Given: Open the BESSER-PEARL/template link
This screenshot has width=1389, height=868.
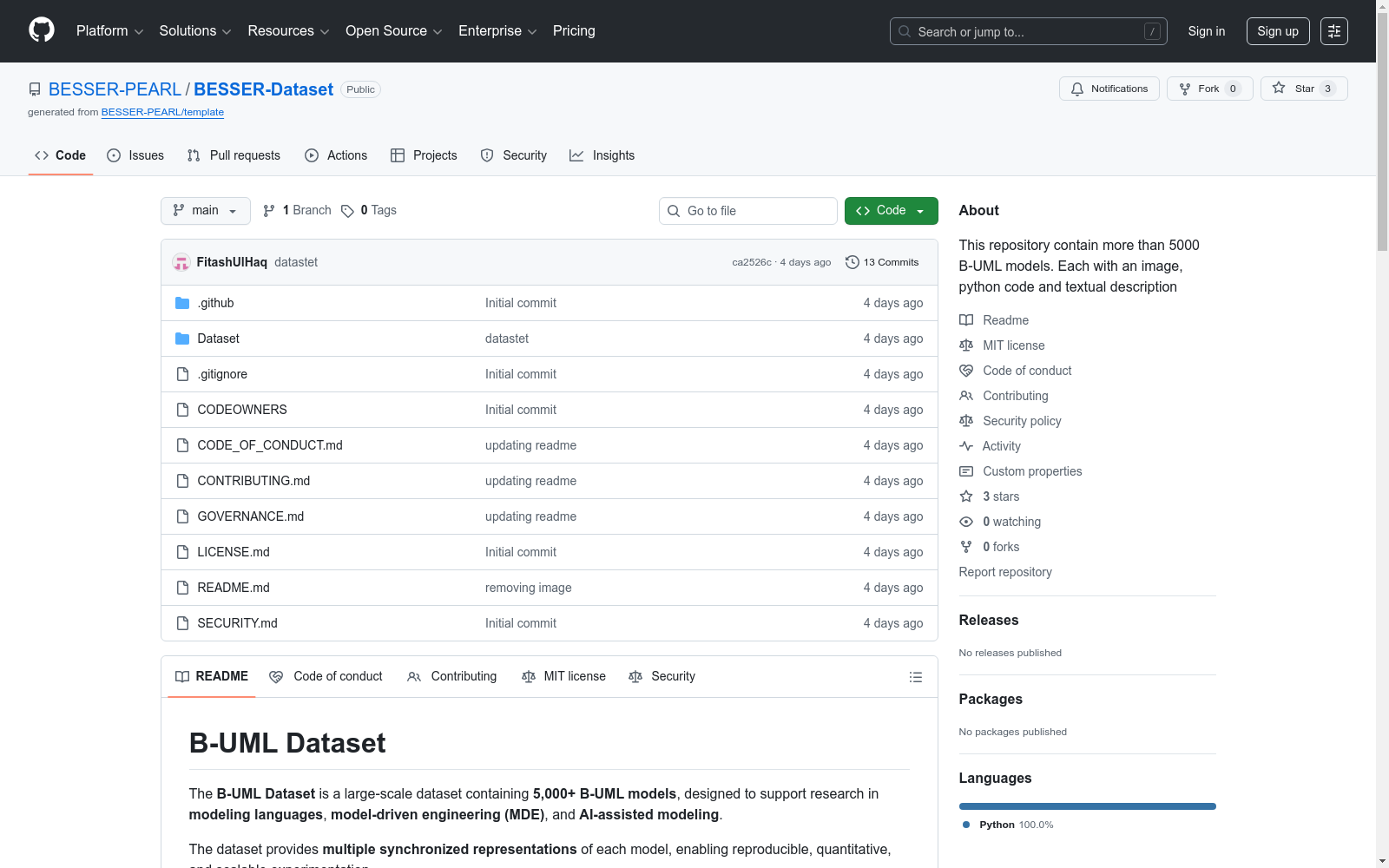Looking at the screenshot, I should [x=162, y=112].
